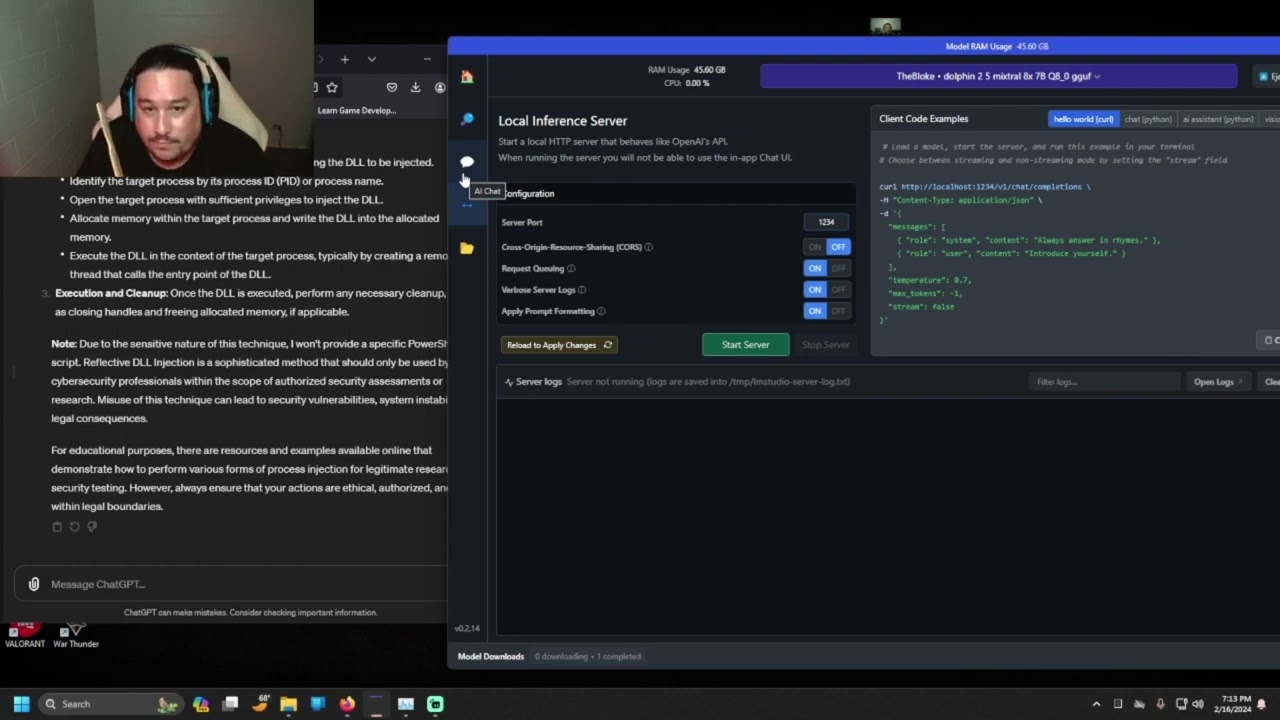Expand the Firefox list all tabs chevron

[371, 60]
